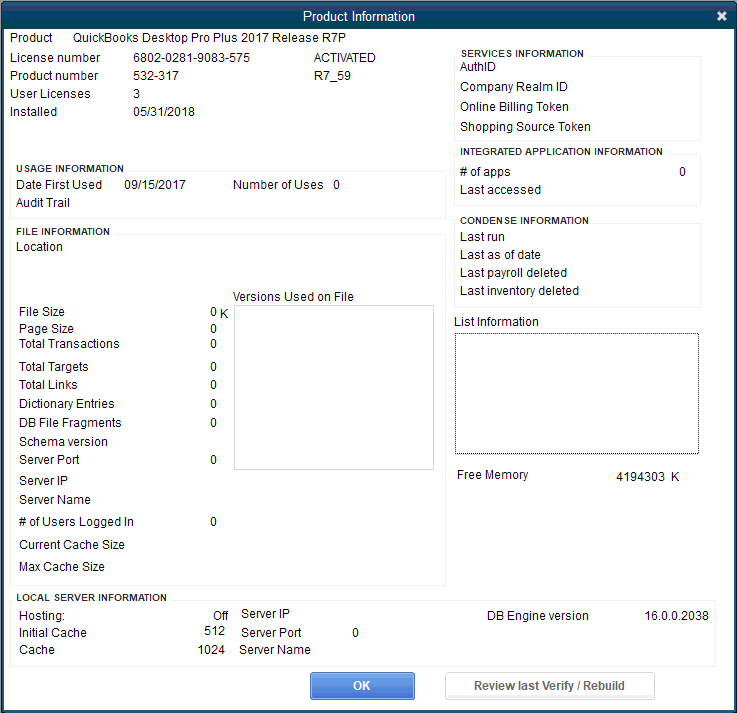The width and height of the screenshot is (737, 713).
Task: Click Cache value 1024
Action: pos(211,650)
